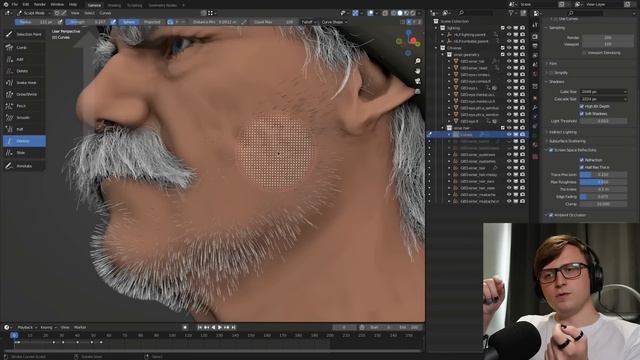Open the timeline Marker menu
This screenshot has width=640, height=360.
pos(80,327)
